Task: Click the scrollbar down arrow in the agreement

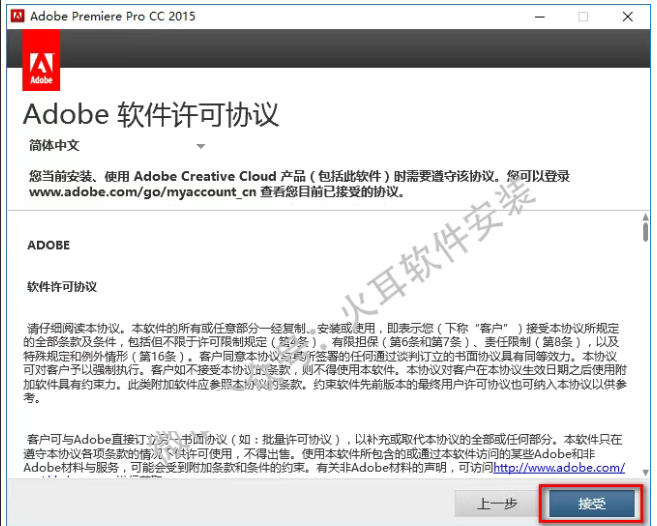Action: [x=645, y=473]
